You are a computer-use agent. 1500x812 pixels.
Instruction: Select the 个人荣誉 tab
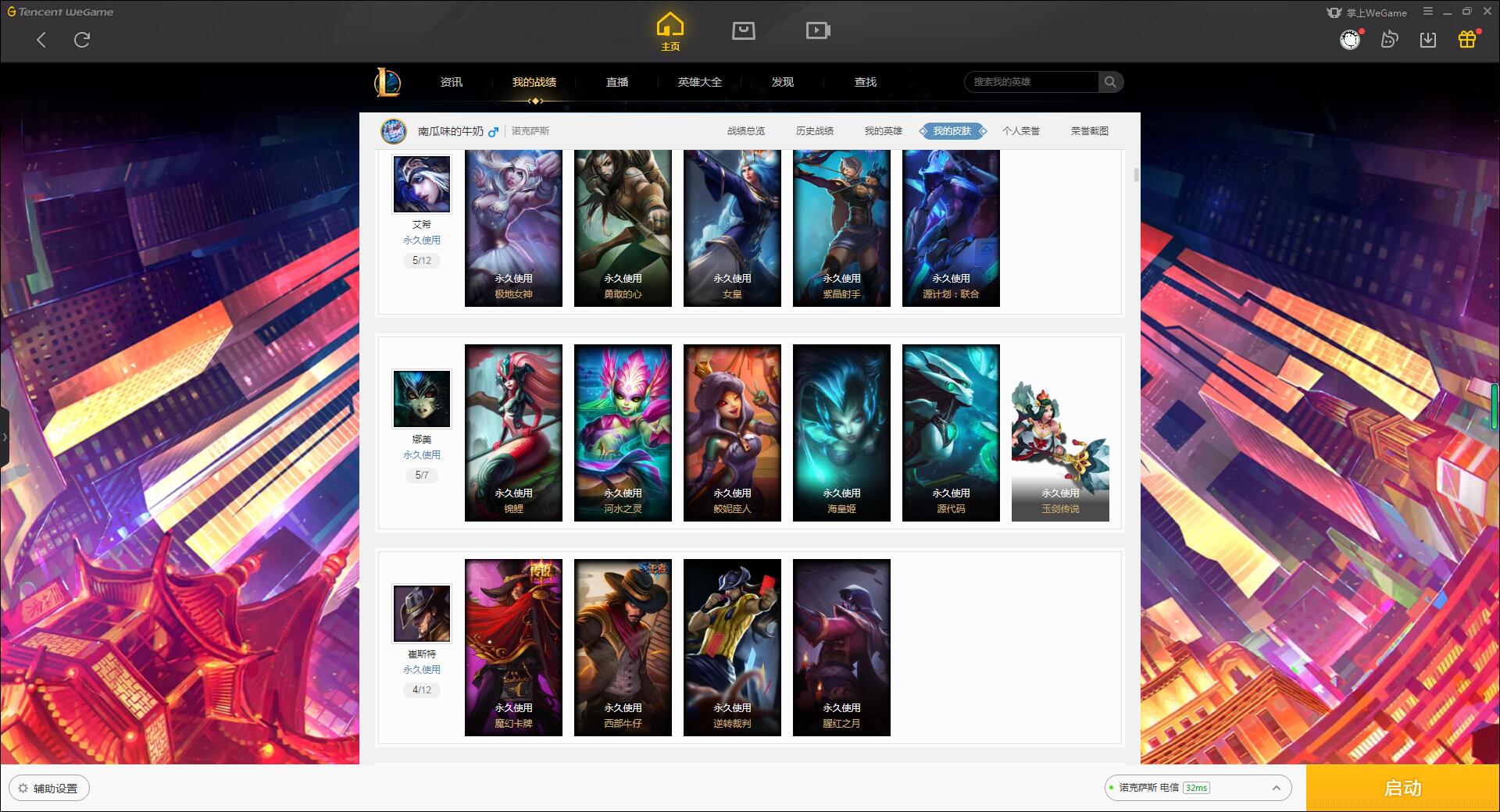tap(1021, 131)
